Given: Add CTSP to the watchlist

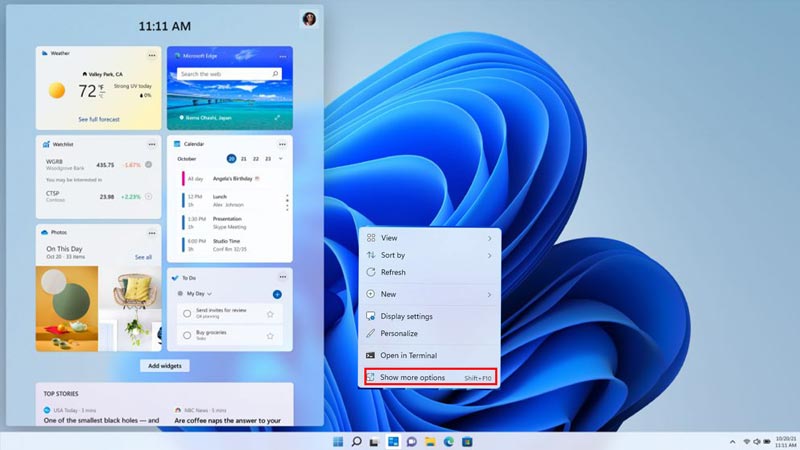Looking at the screenshot, I should pos(148,196).
